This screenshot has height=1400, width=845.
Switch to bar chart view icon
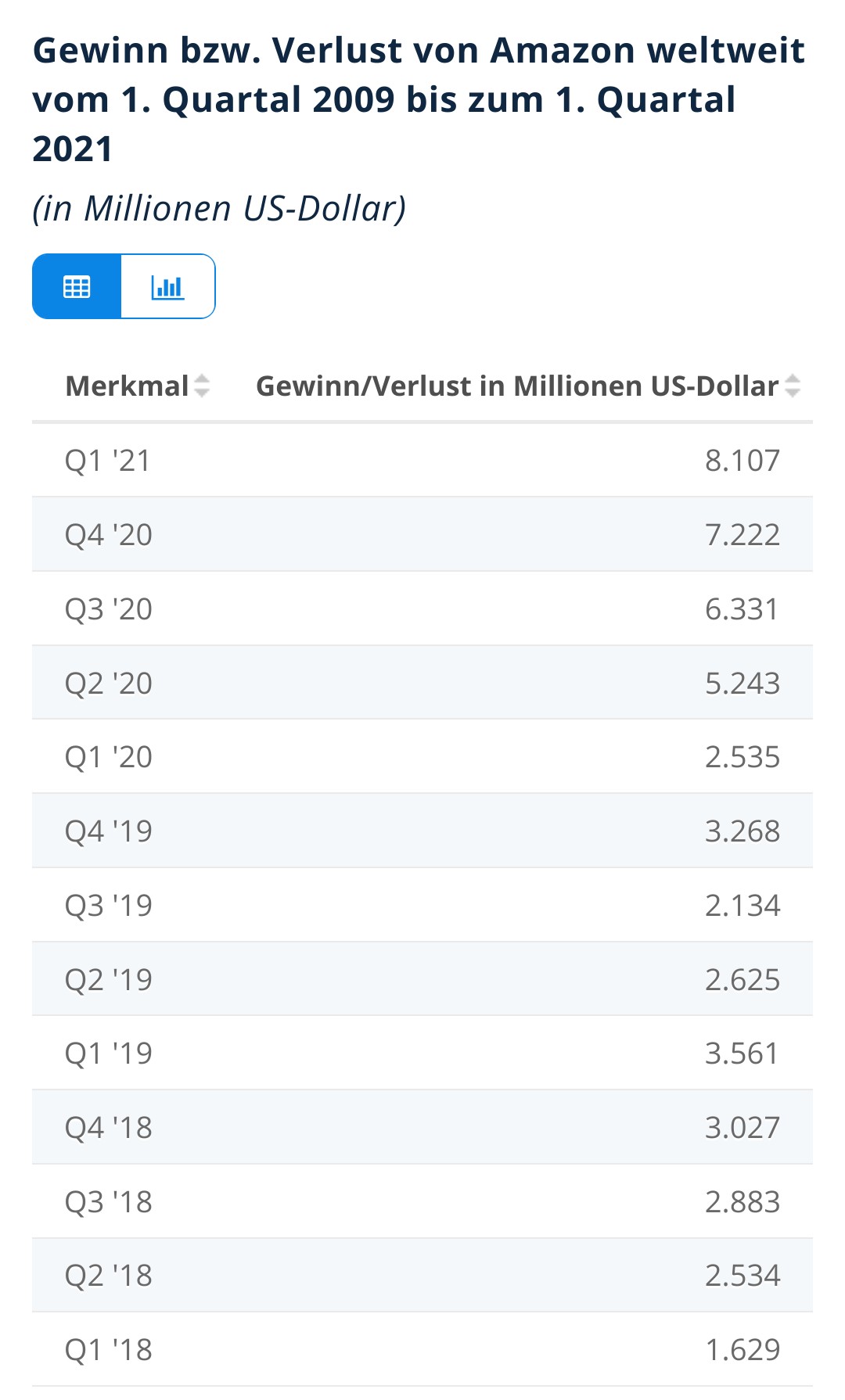(x=167, y=287)
